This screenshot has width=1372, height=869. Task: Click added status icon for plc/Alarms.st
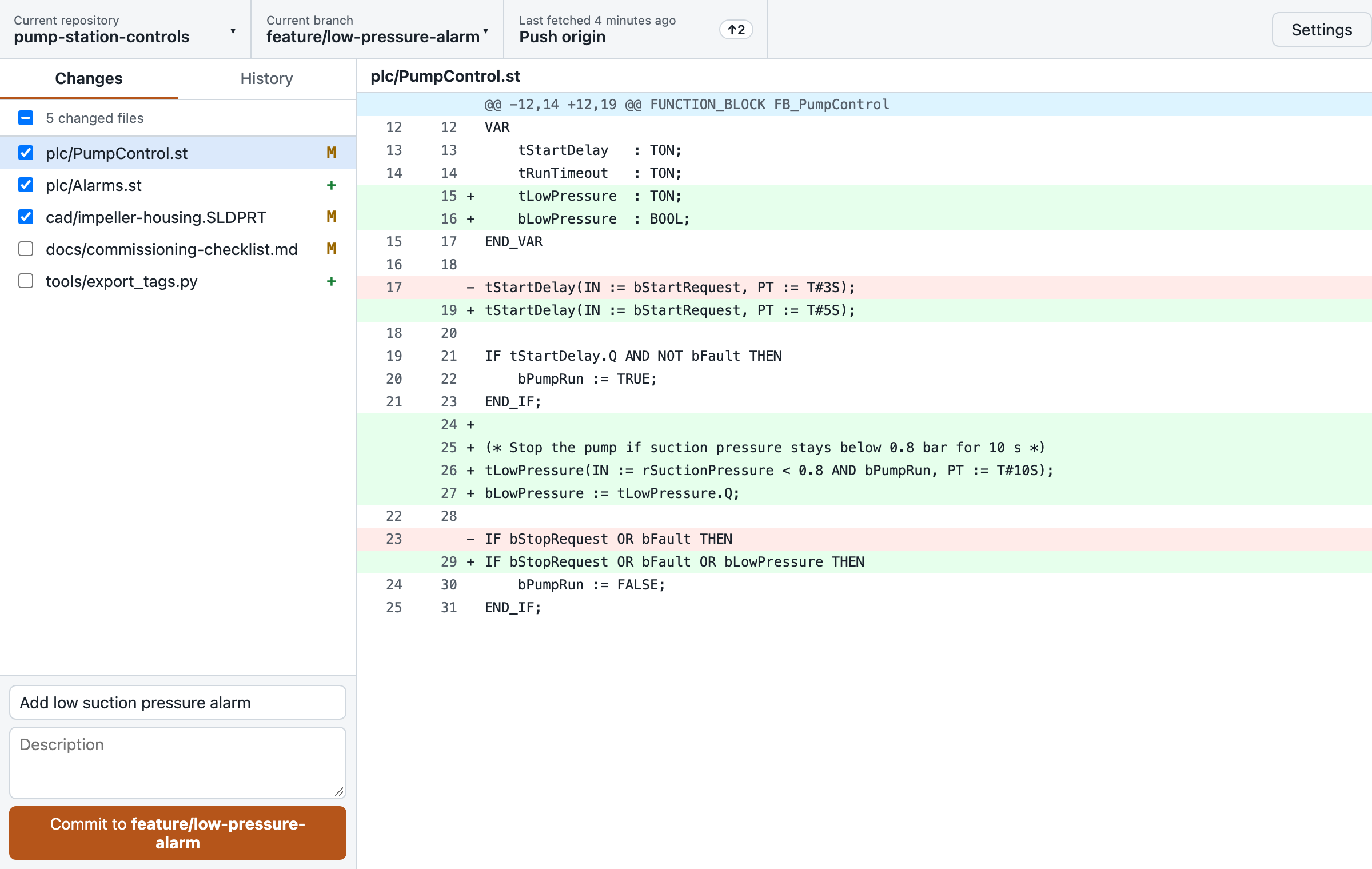tap(332, 185)
